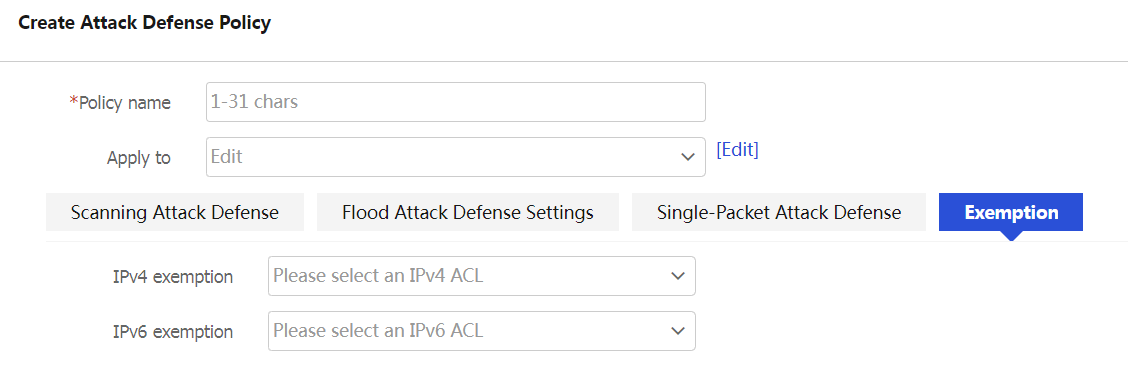This screenshot has height=375, width=1128.
Task: Open the IPv6 ACL selection dropdown
Action: [x=481, y=331]
